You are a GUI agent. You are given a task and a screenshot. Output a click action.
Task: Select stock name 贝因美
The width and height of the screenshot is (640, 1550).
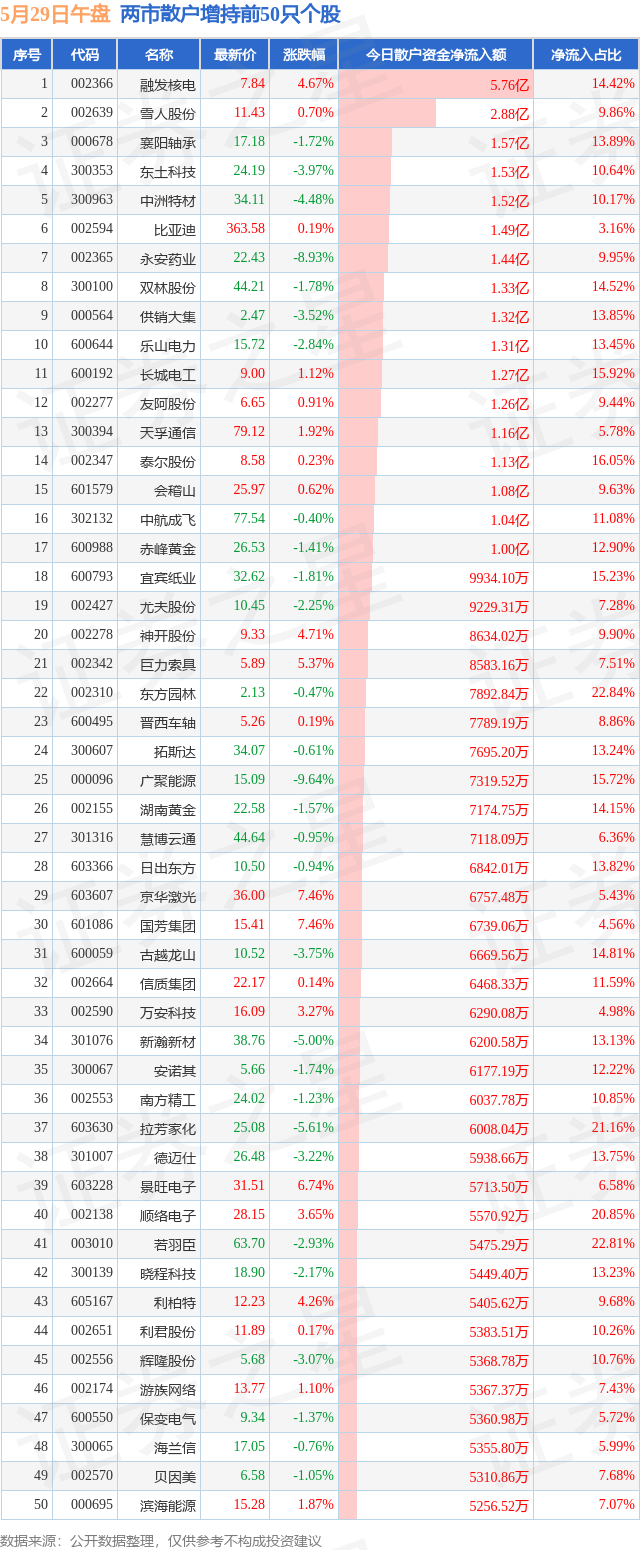point(175,1477)
